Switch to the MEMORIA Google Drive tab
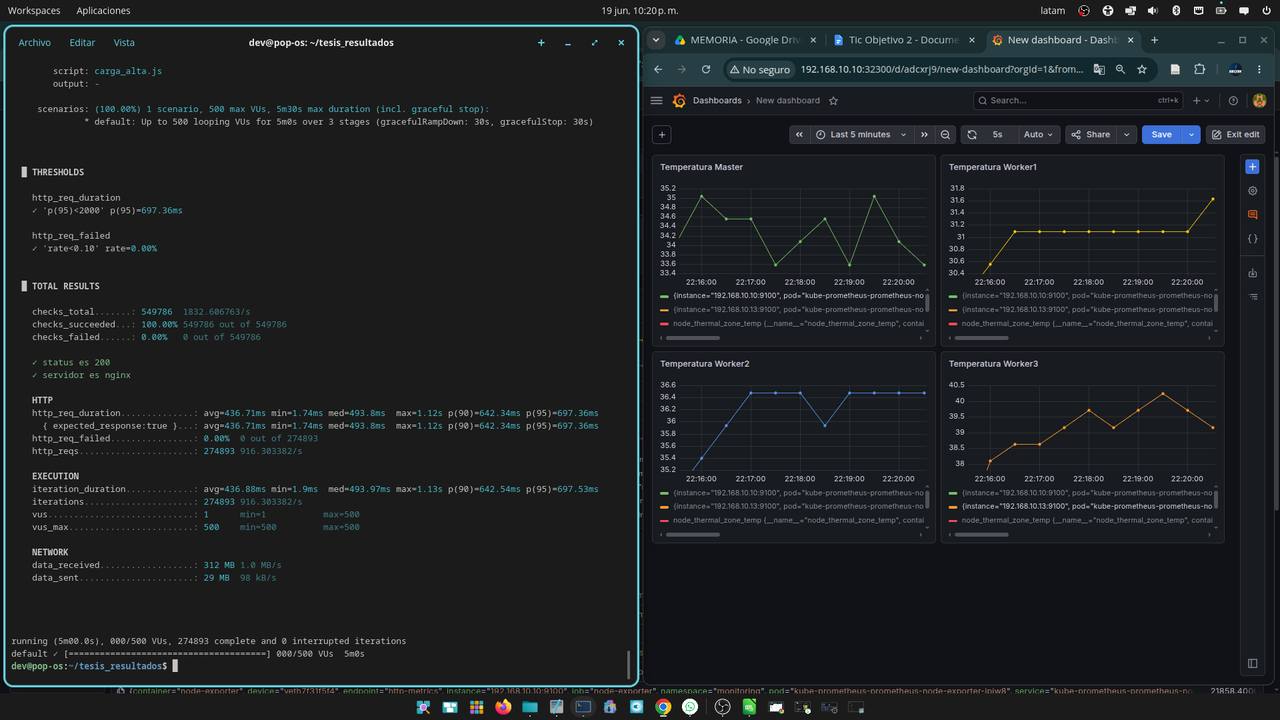This screenshot has width=1280, height=720. (736, 40)
